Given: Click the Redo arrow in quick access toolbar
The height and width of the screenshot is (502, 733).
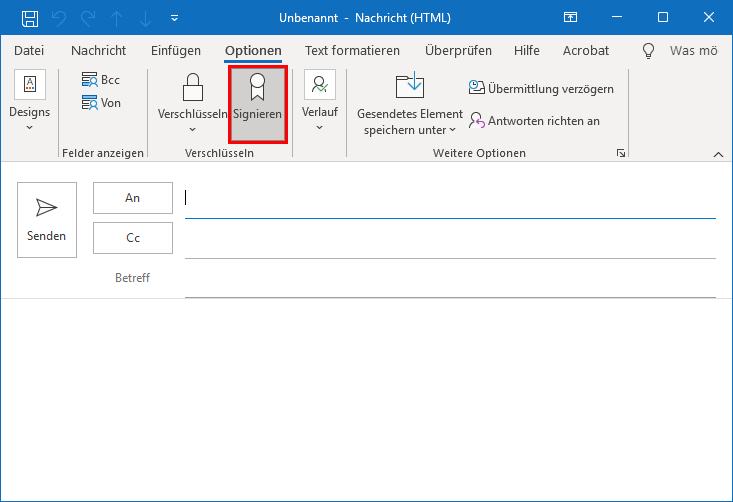Looking at the screenshot, I should pos(88,18).
